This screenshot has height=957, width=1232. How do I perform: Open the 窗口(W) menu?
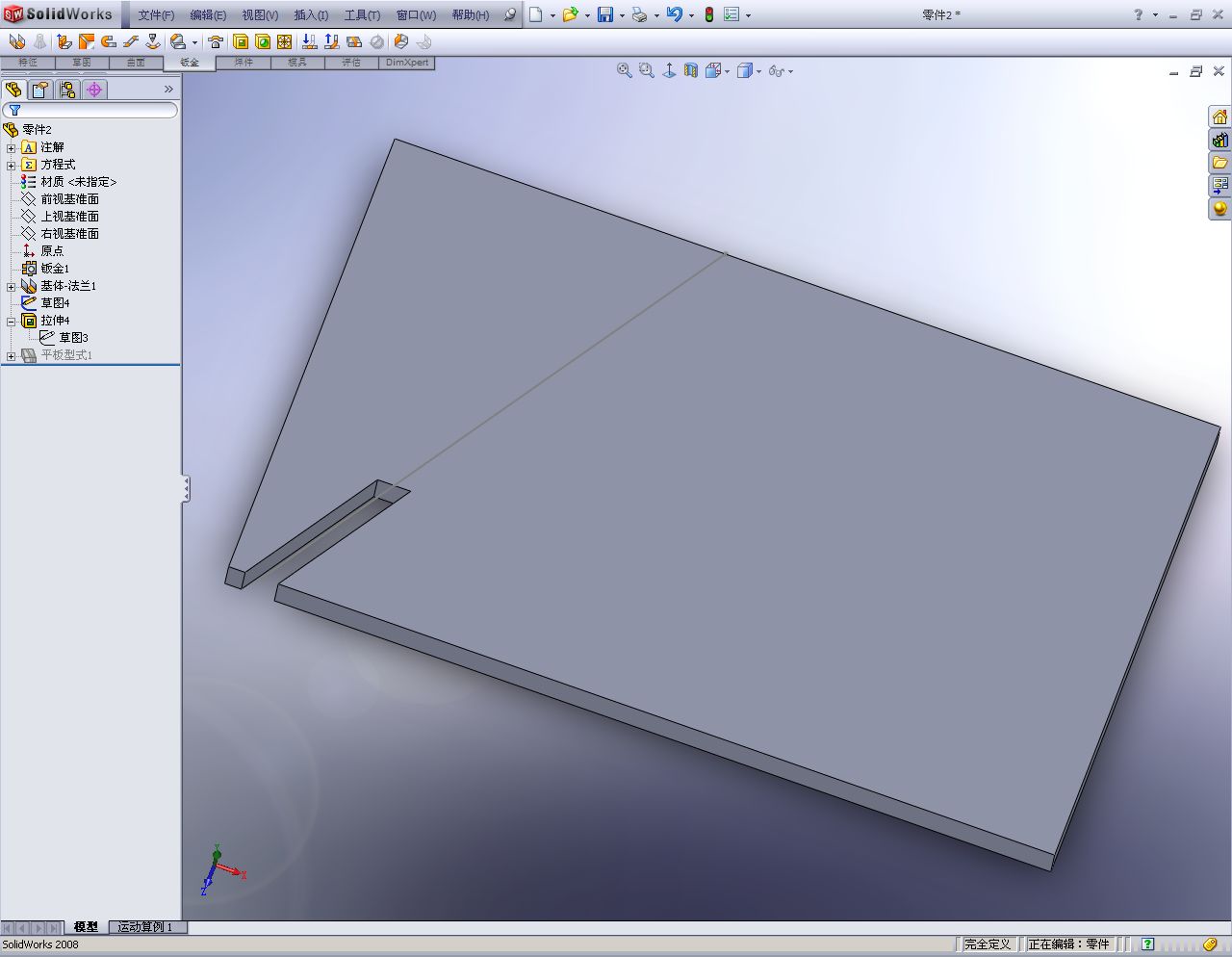(x=416, y=15)
